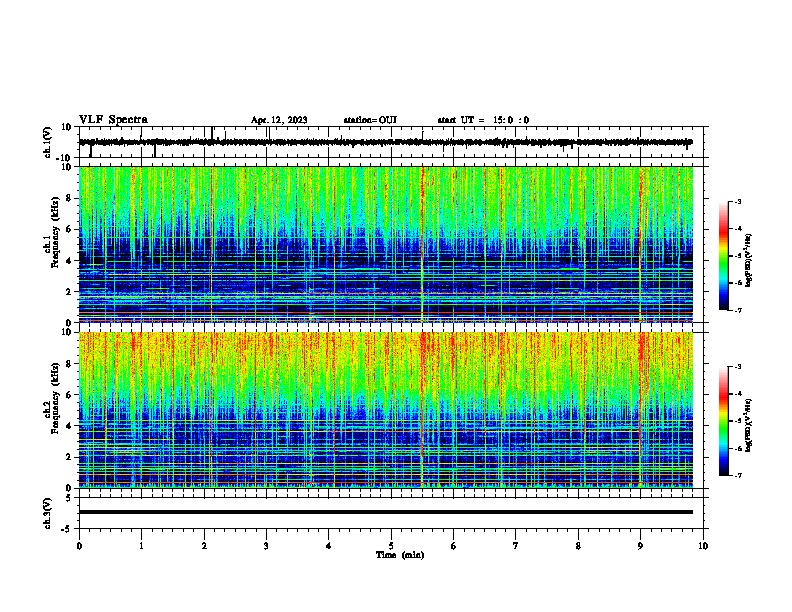This screenshot has width=792, height=612.
Task: Click the "station=OUI" header label
Action: (370, 120)
